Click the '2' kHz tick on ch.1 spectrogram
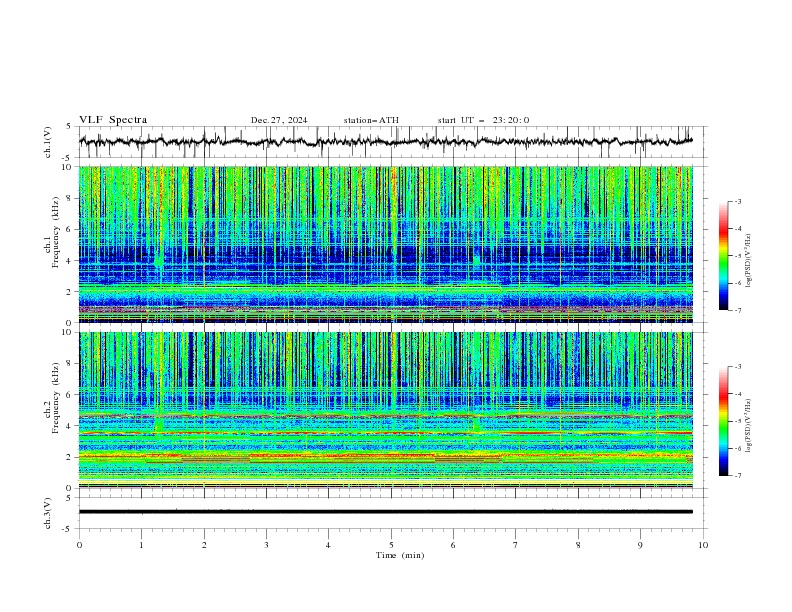This screenshot has width=792, height=612. coord(71,291)
